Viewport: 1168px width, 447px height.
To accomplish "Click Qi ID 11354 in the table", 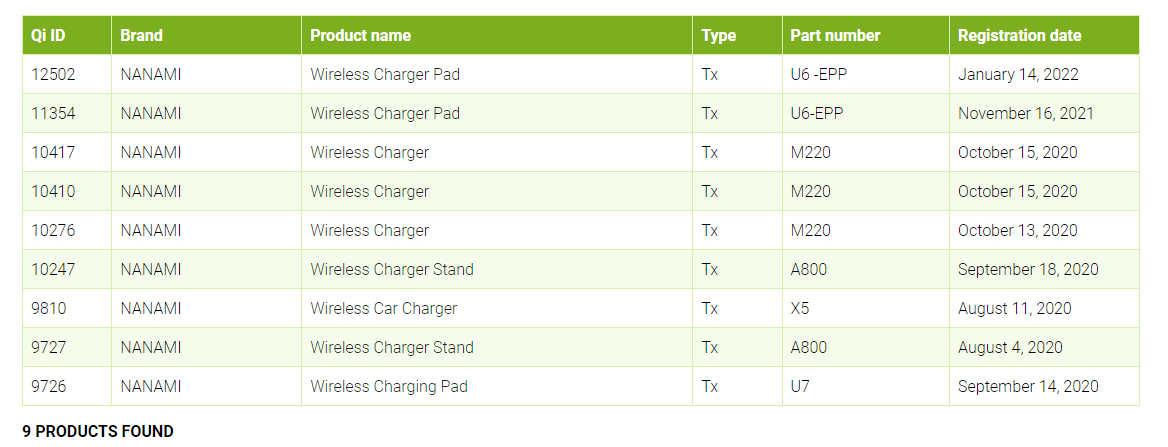I will [53, 113].
